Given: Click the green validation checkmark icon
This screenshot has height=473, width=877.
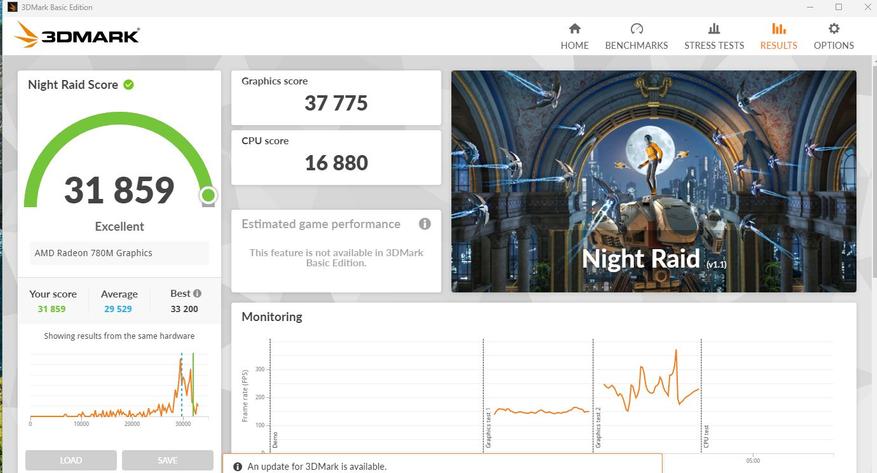Looking at the screenshot, I should pos(129,84).
